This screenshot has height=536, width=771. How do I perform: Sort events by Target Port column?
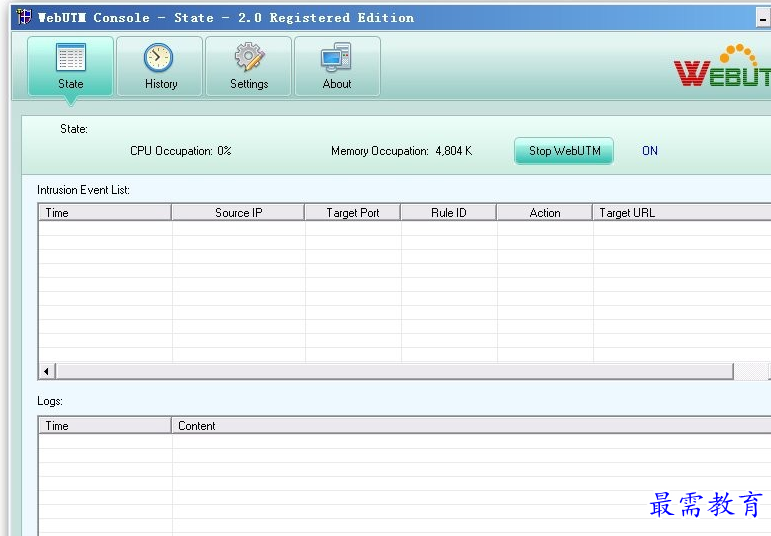click(353, 212)
